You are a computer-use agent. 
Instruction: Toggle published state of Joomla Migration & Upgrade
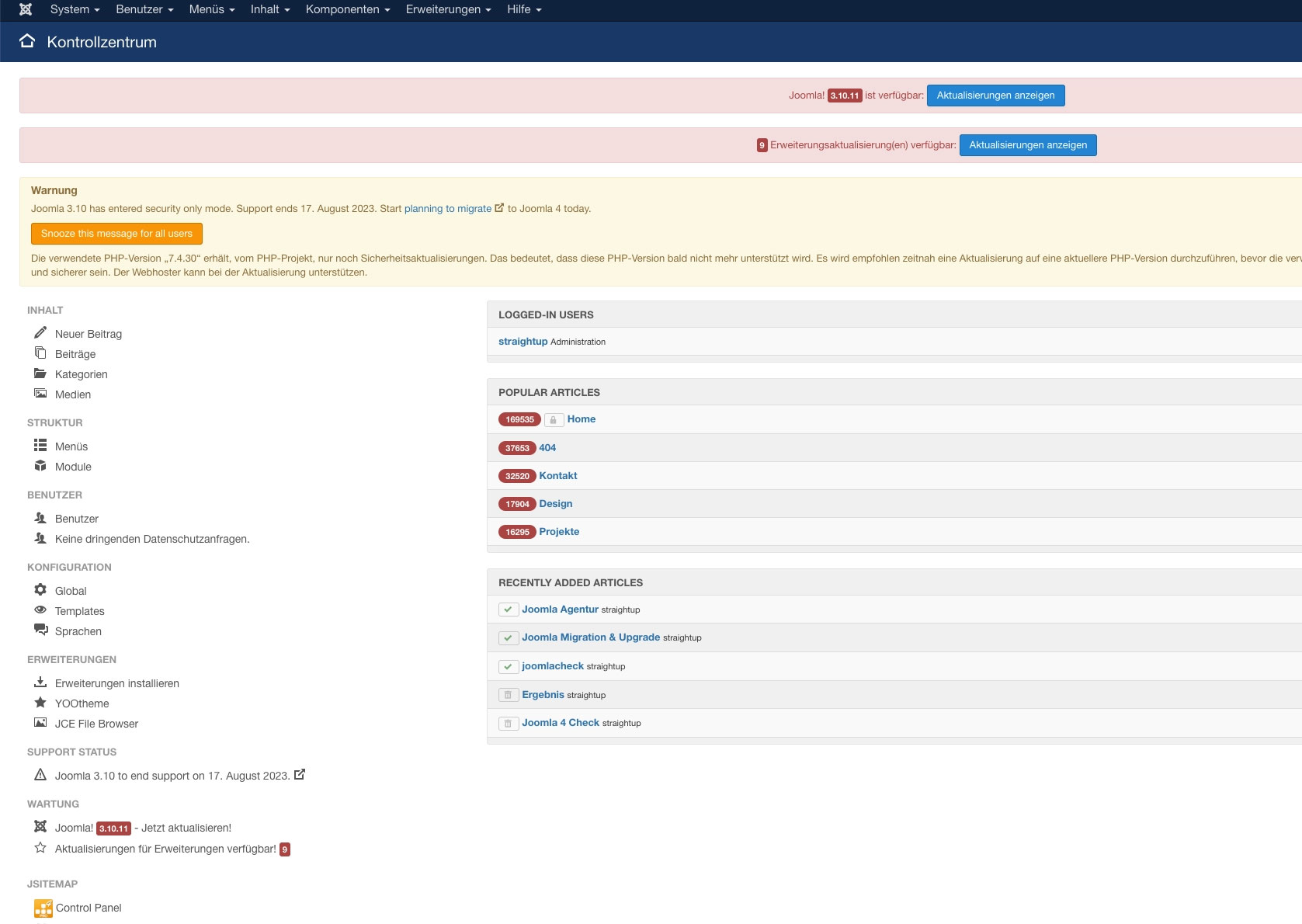(x=509, y=638)
